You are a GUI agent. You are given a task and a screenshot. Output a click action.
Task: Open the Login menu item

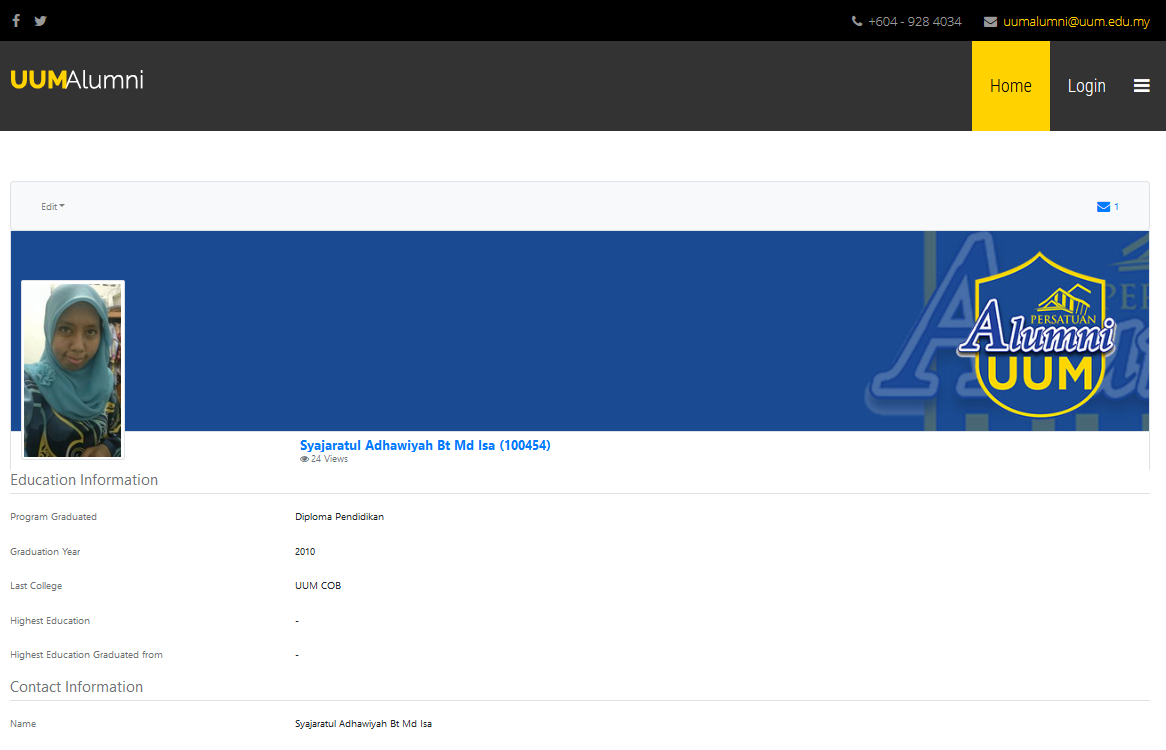1086,86
